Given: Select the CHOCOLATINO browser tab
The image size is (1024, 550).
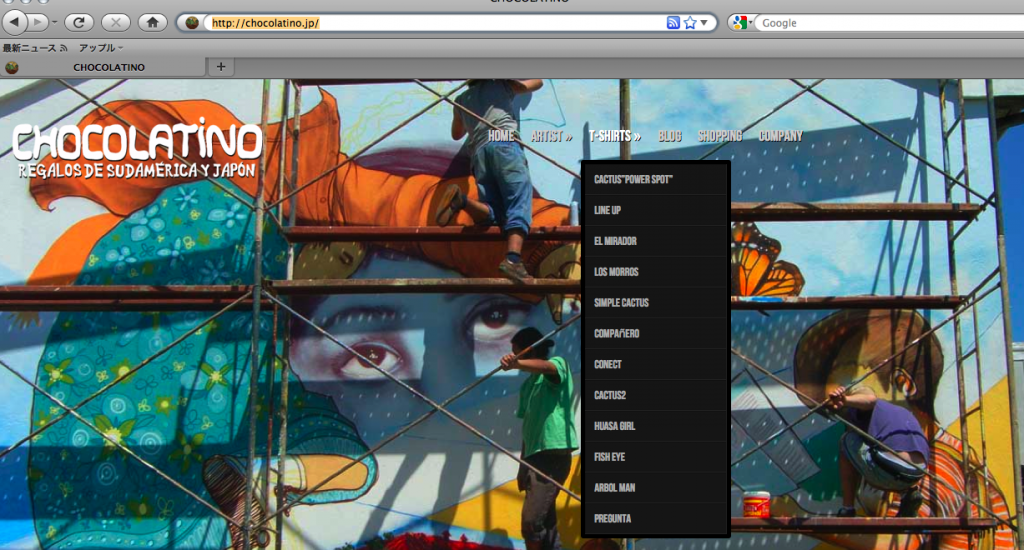Looking at the screenshot, I should [x=103, y=67].
